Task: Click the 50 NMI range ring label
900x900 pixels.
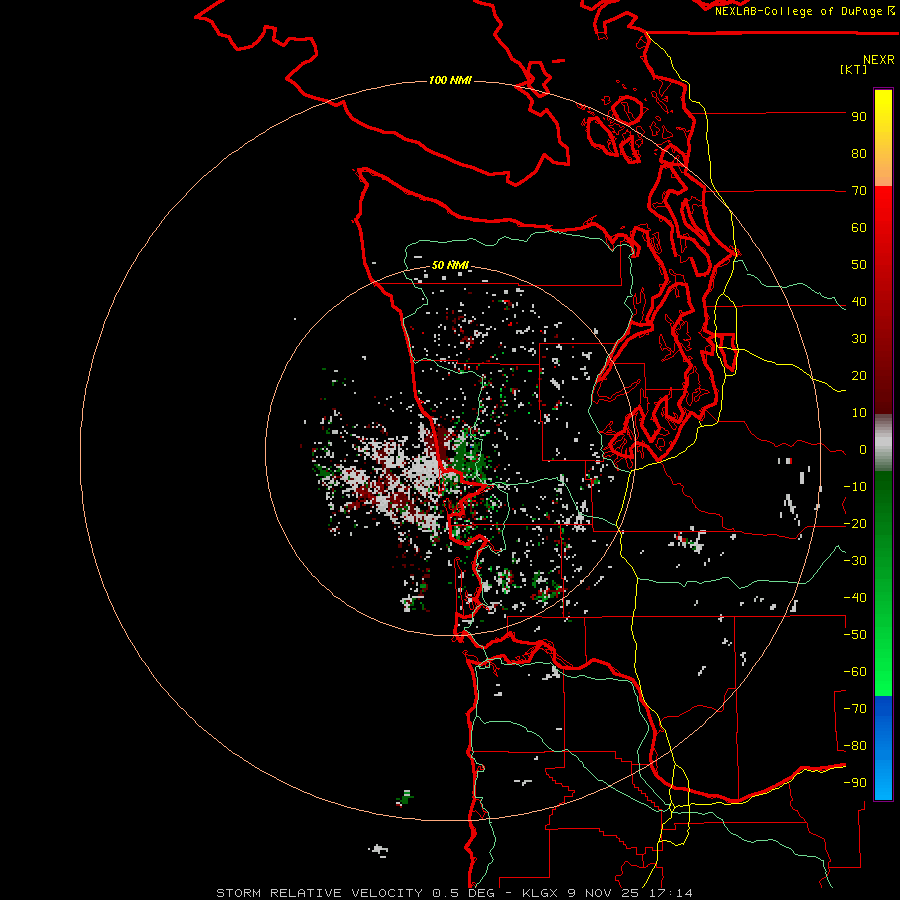Action: (450, 265)
